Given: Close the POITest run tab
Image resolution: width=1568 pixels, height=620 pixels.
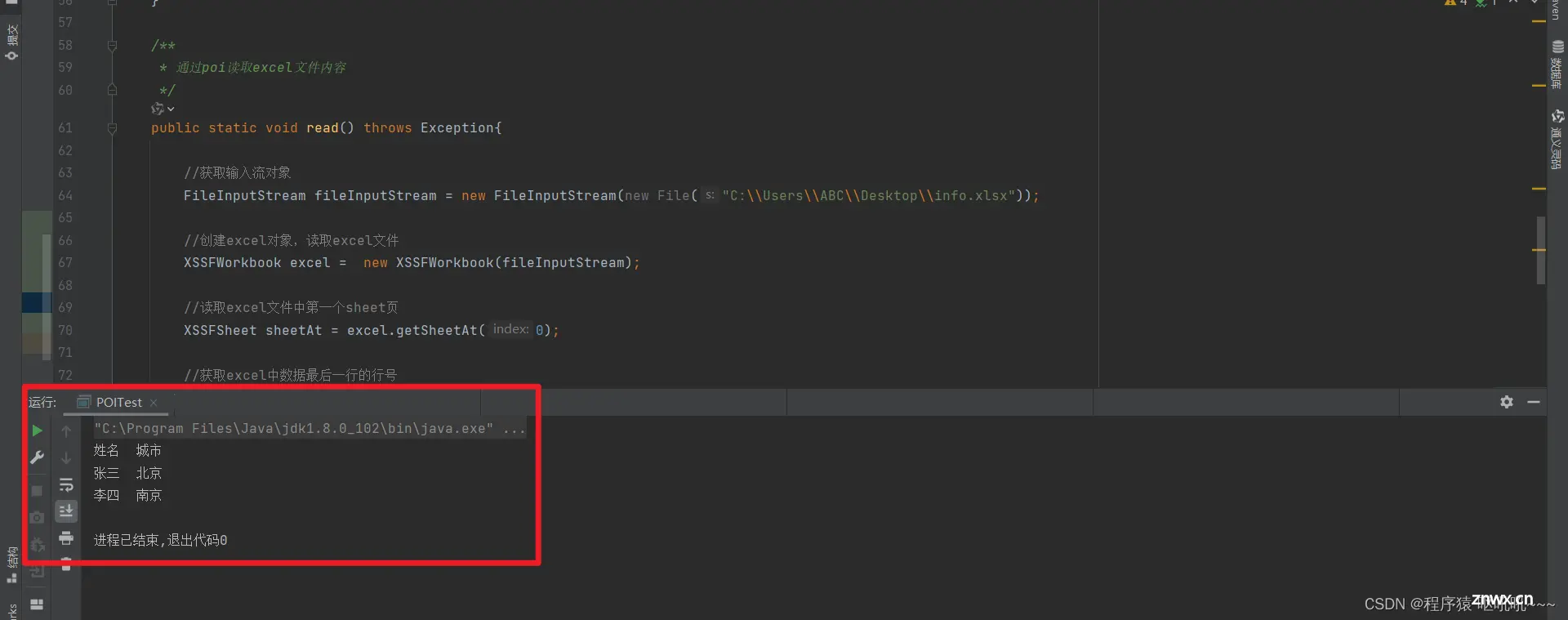Looking at the screenshot, I should (x=154, y=403).
